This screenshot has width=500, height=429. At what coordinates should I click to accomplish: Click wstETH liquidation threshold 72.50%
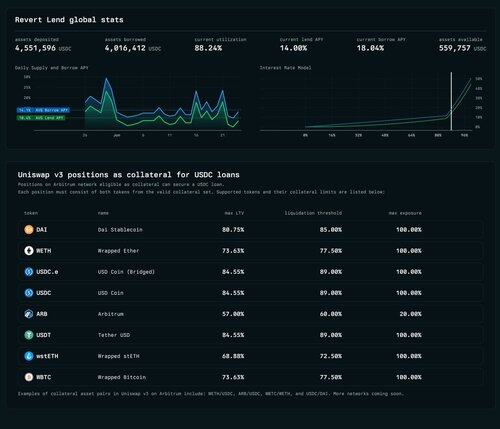coord(331,356)
